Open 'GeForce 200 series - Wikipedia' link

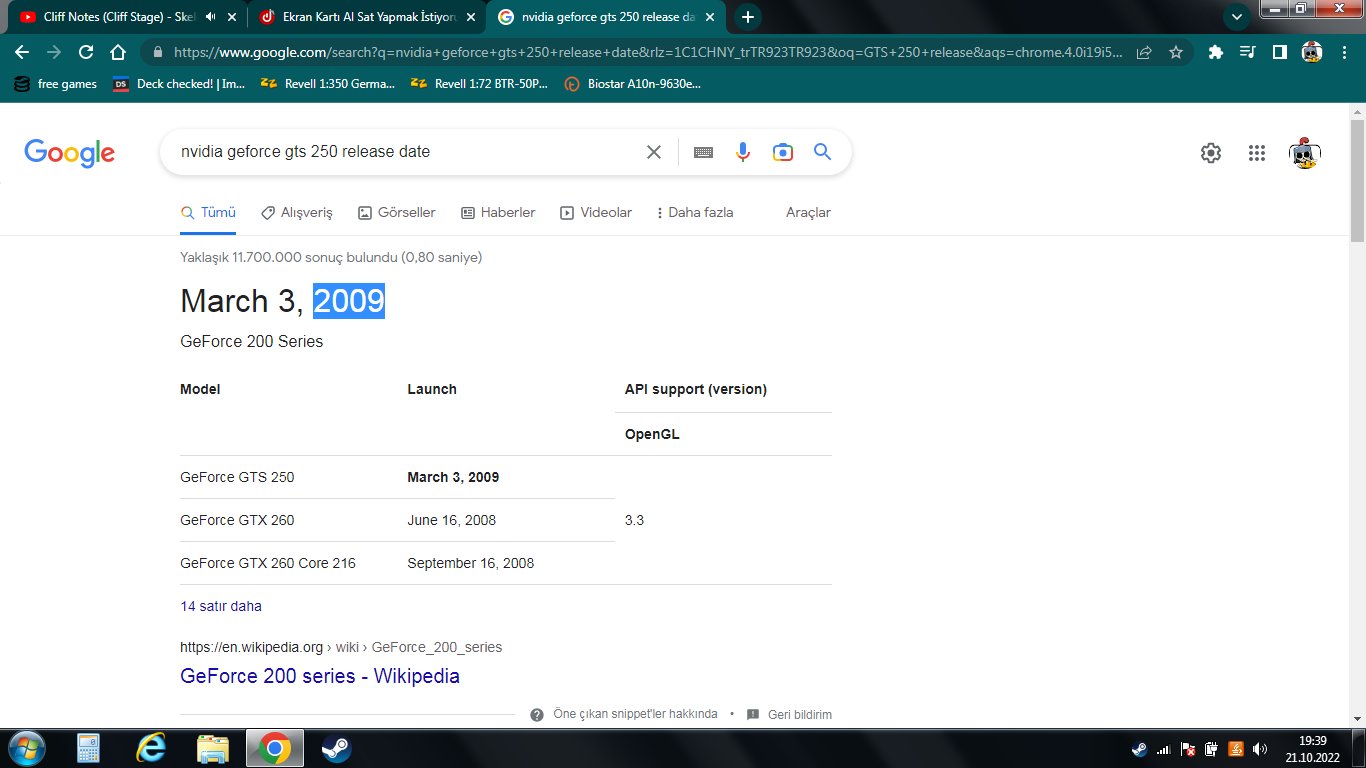pyautogui.click(x=320, y=676)
